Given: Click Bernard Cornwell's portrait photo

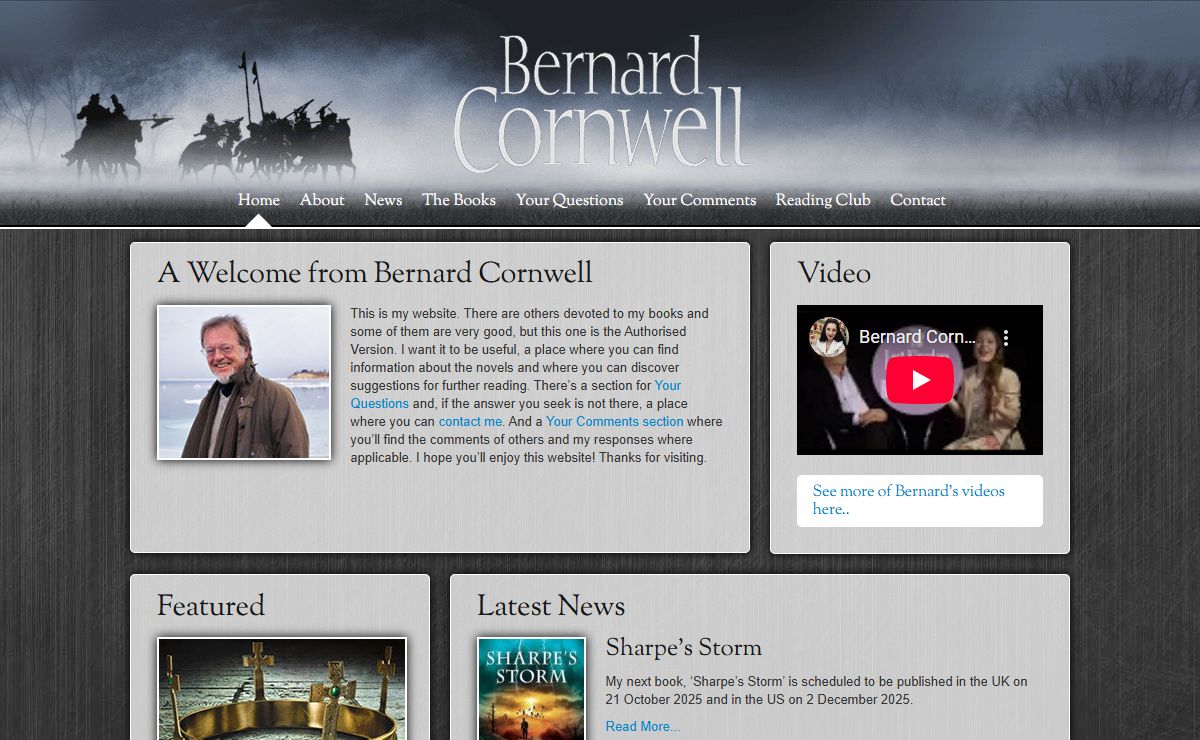Looking at the screenshot, I should pyautogui.click(x=244, y=383).
